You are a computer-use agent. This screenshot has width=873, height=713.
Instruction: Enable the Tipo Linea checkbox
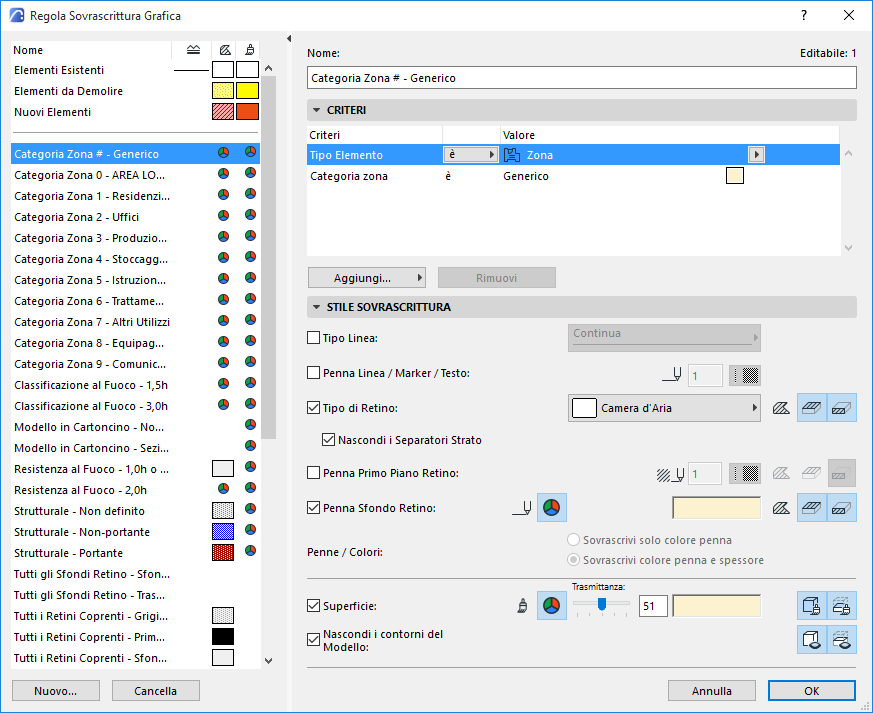click(x=314, y=339)
